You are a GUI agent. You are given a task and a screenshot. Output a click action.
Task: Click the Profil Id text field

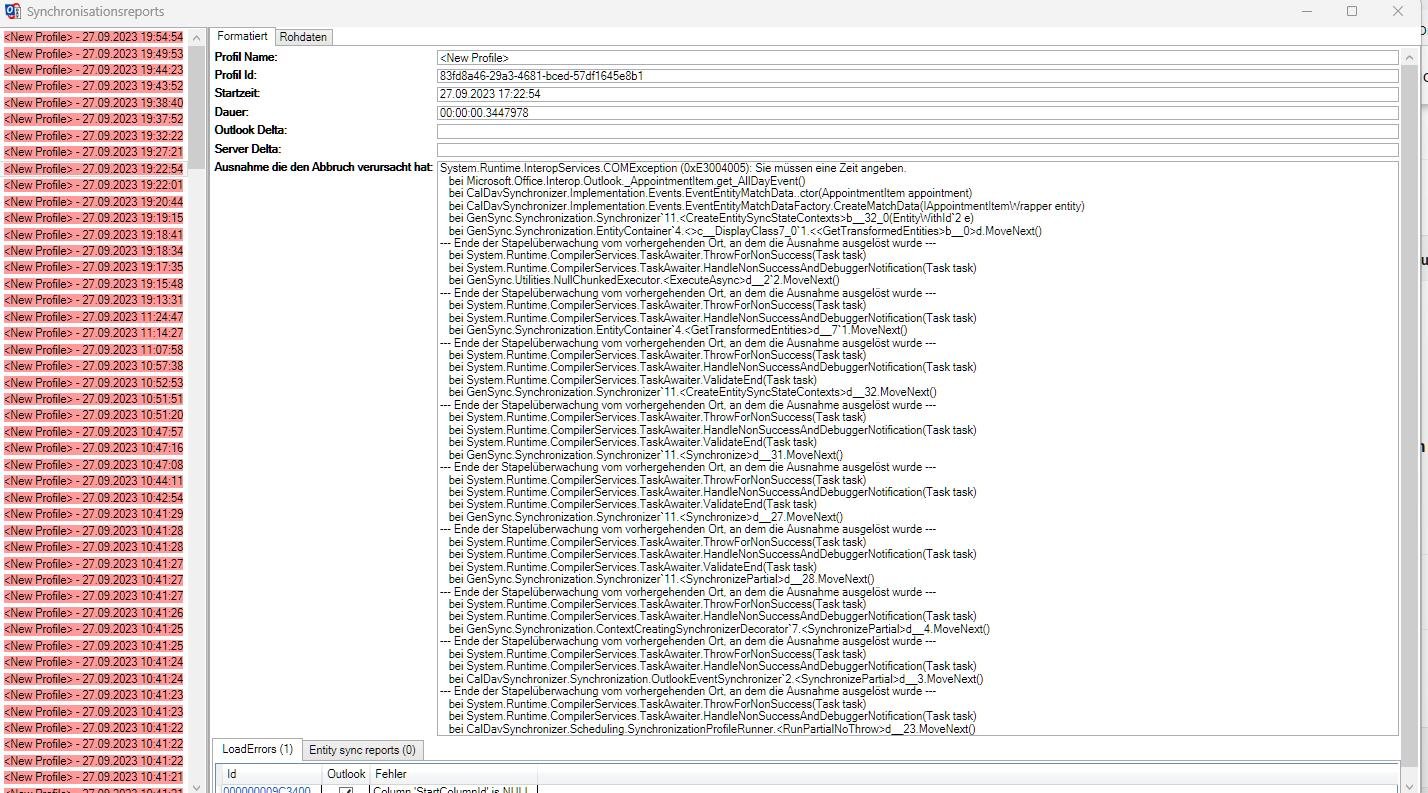pos(916,76)
